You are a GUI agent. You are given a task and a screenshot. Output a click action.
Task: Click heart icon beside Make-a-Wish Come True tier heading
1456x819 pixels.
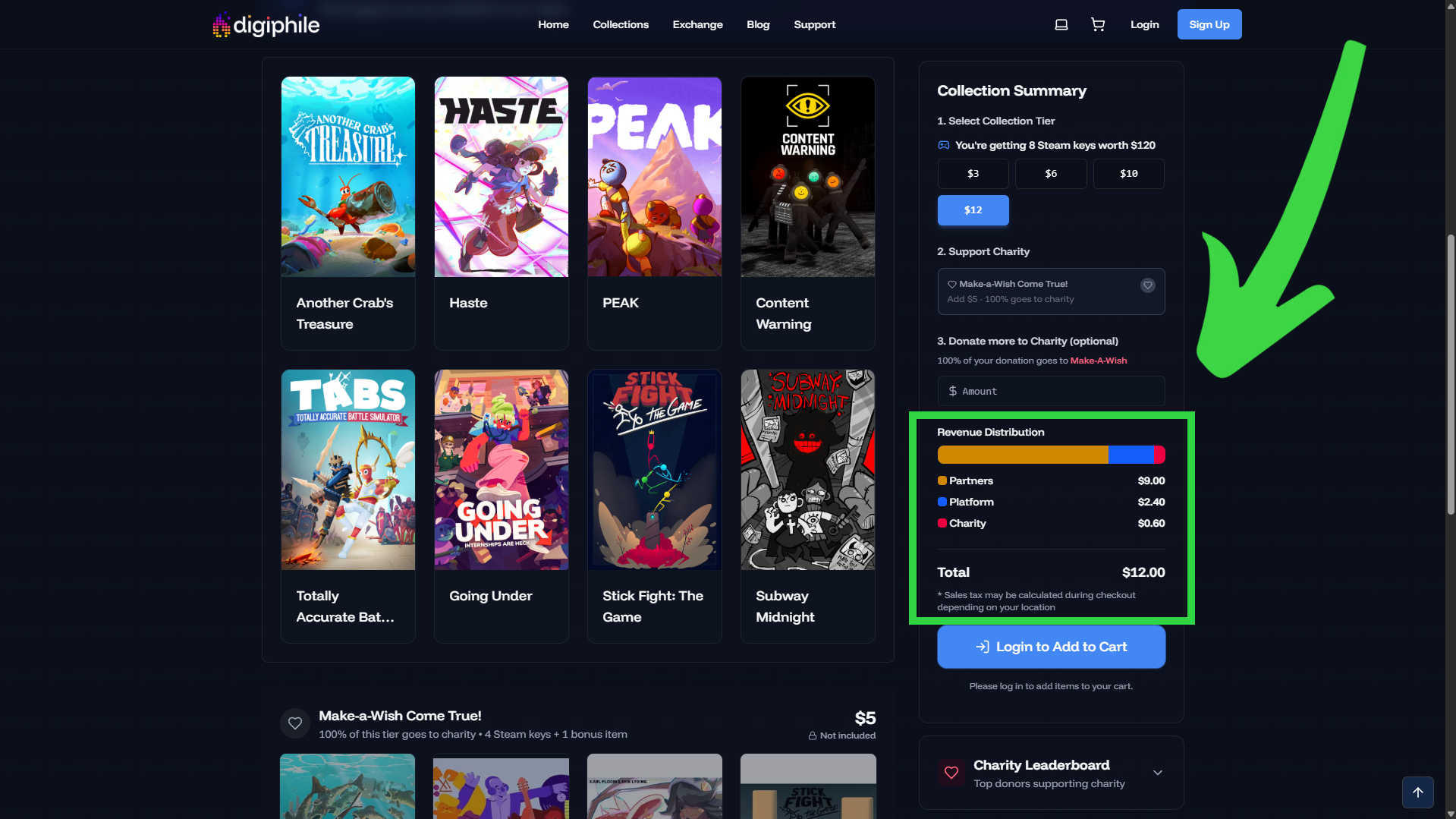click(295, 723)
